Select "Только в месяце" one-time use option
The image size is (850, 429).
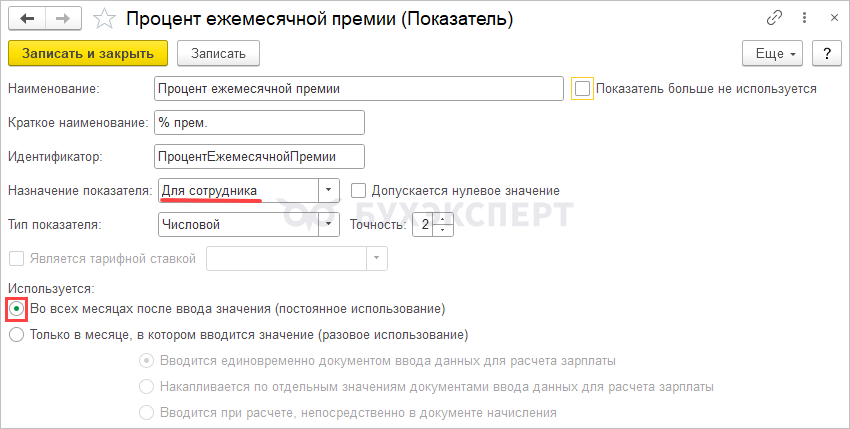click(16, 335)
